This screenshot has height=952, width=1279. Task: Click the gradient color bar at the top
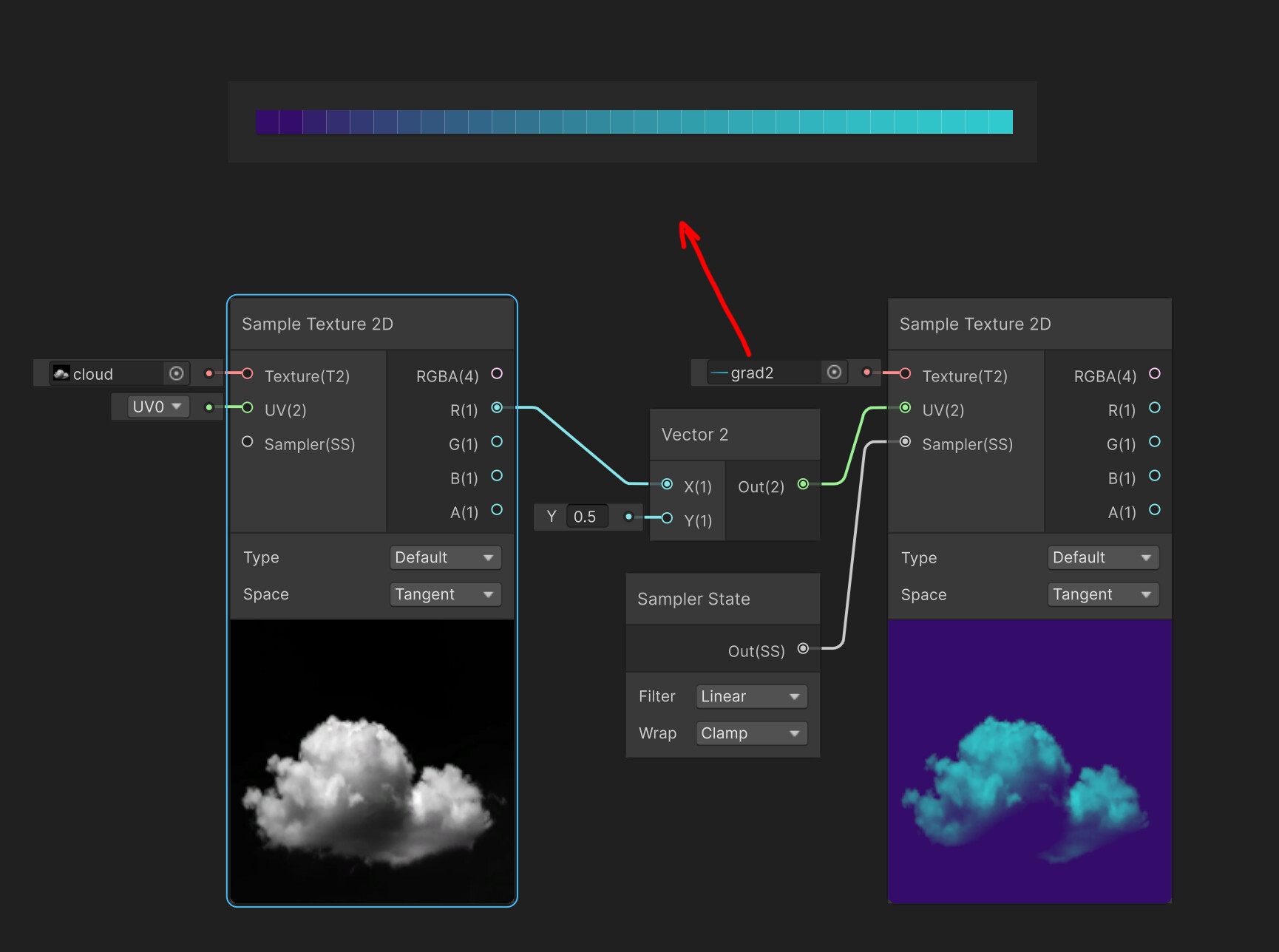pos(633,121)
